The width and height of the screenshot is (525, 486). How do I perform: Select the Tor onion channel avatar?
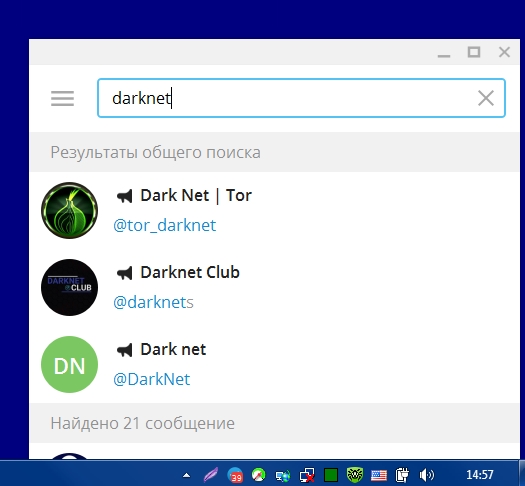point(69,210)
